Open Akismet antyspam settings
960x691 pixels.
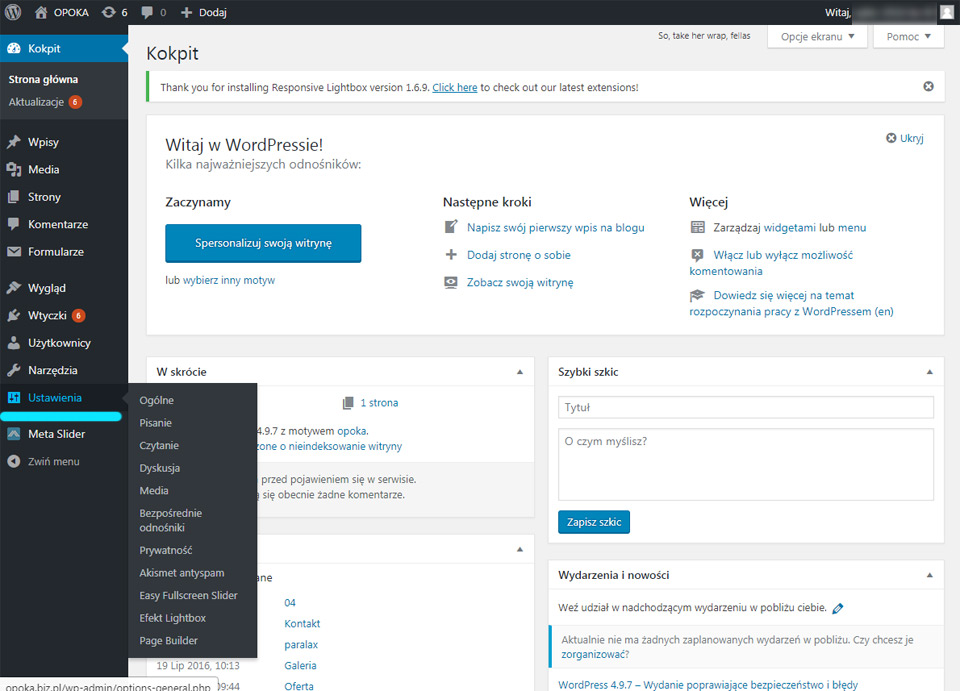[182, 573]
